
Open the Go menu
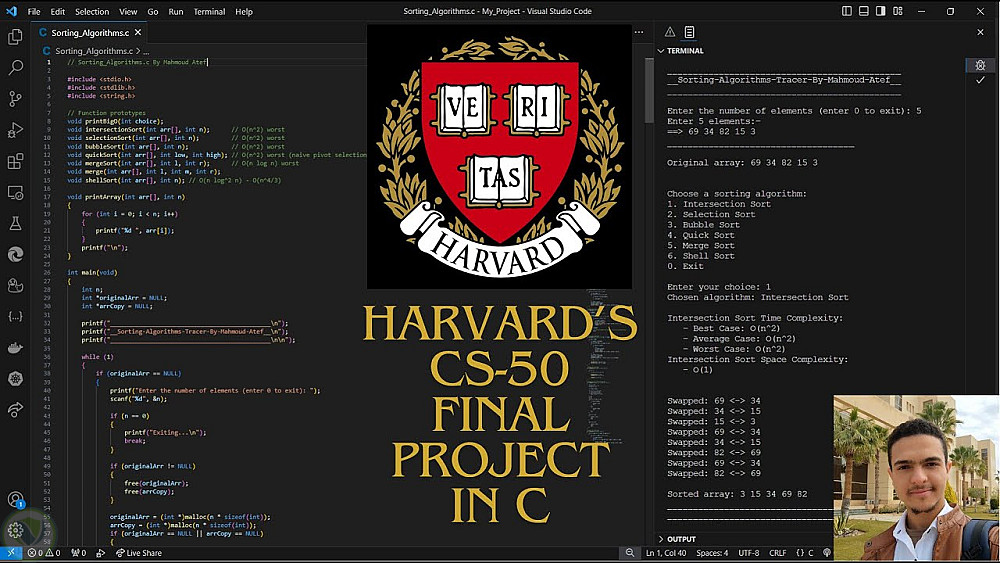click(x=153, y=11)
